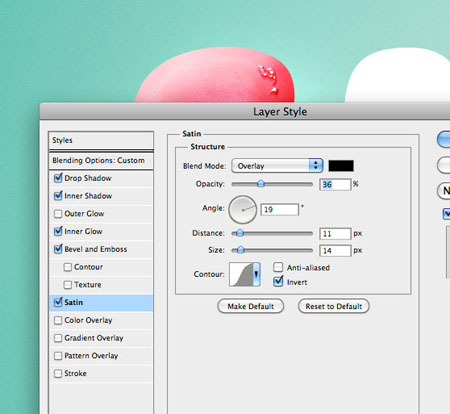Click the Opacity slider handle
The height and width of the screenshot is (414, 450).
[x=261, y=184]
